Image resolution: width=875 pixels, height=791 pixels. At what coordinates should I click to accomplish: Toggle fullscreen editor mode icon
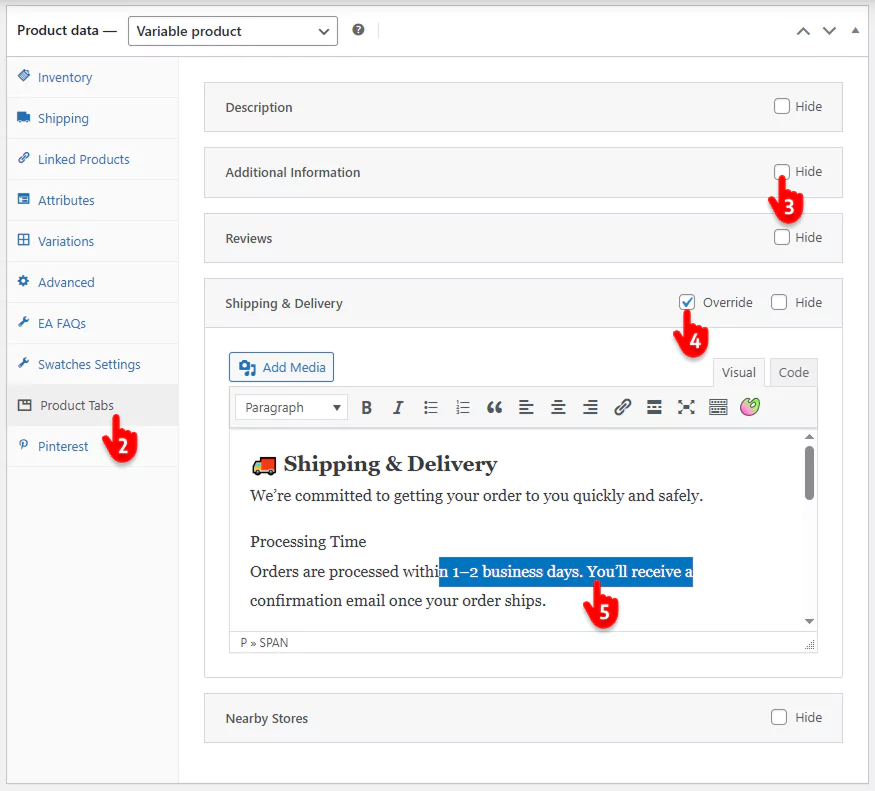[686, 408]
